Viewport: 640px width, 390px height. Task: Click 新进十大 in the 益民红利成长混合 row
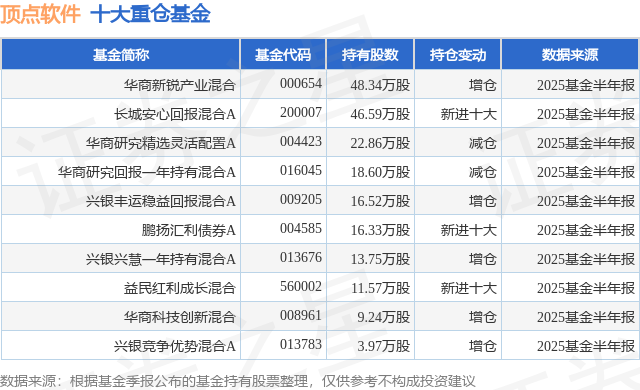469,288
